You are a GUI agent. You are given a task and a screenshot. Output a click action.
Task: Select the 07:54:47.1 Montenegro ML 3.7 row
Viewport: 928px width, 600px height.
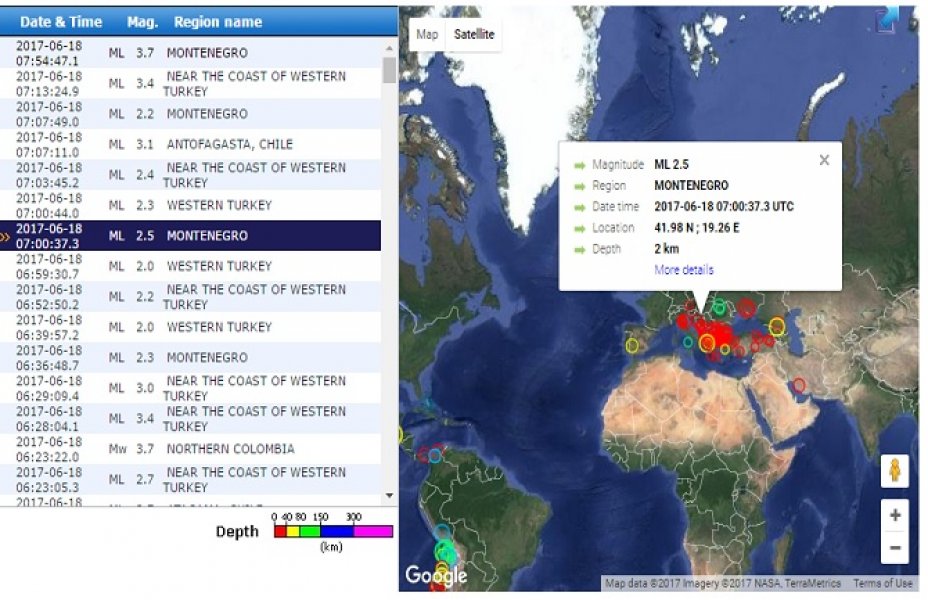coord(198,52)
